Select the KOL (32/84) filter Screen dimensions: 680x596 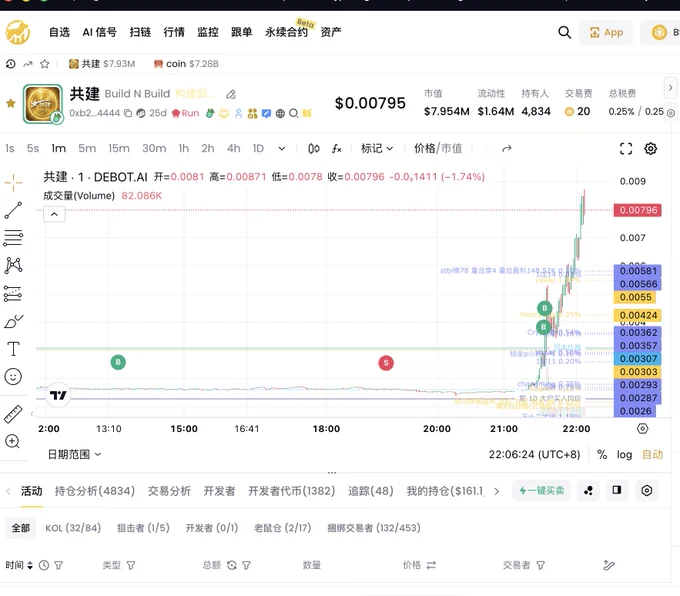tap(73, 528)
